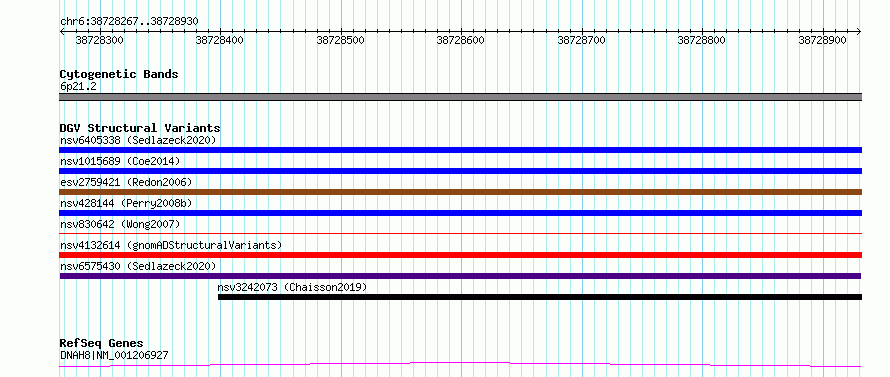Click right arrowhead of the coordinate ruler
Viewport: 890px width, 377px height.
[859, 32]
